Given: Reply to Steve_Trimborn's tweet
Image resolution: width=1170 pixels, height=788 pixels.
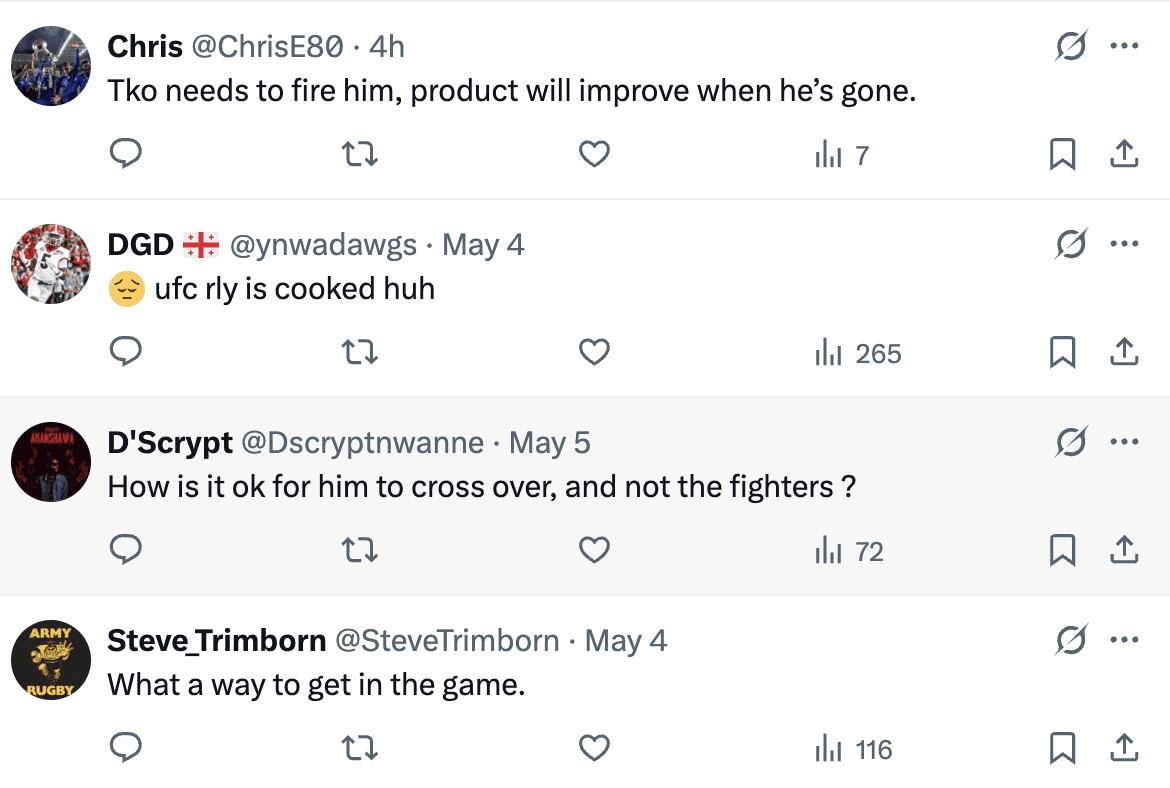Looking at the screenshot, I should coord(126,748).
